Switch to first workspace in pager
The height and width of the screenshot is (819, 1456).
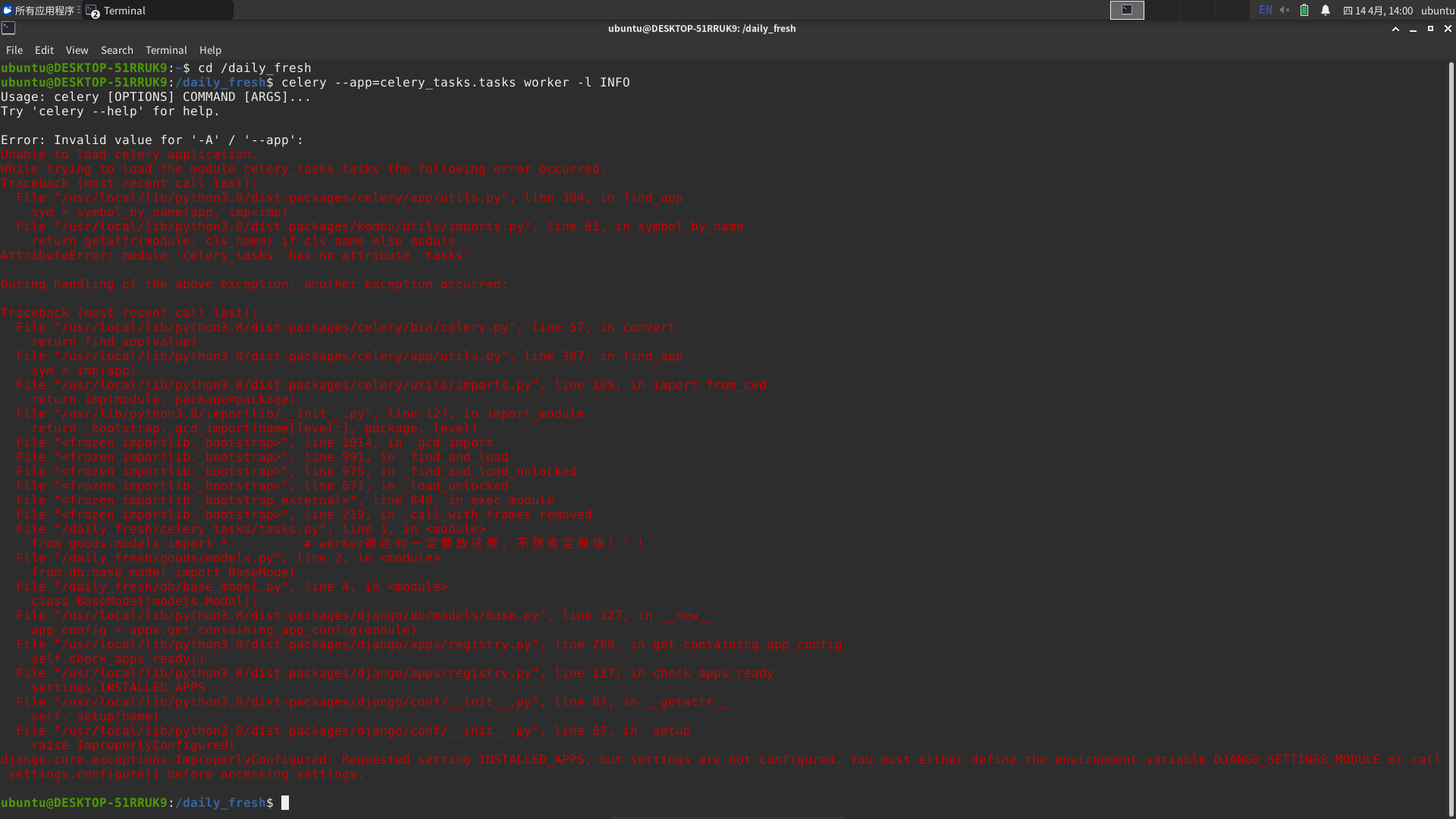[1127, 11]
